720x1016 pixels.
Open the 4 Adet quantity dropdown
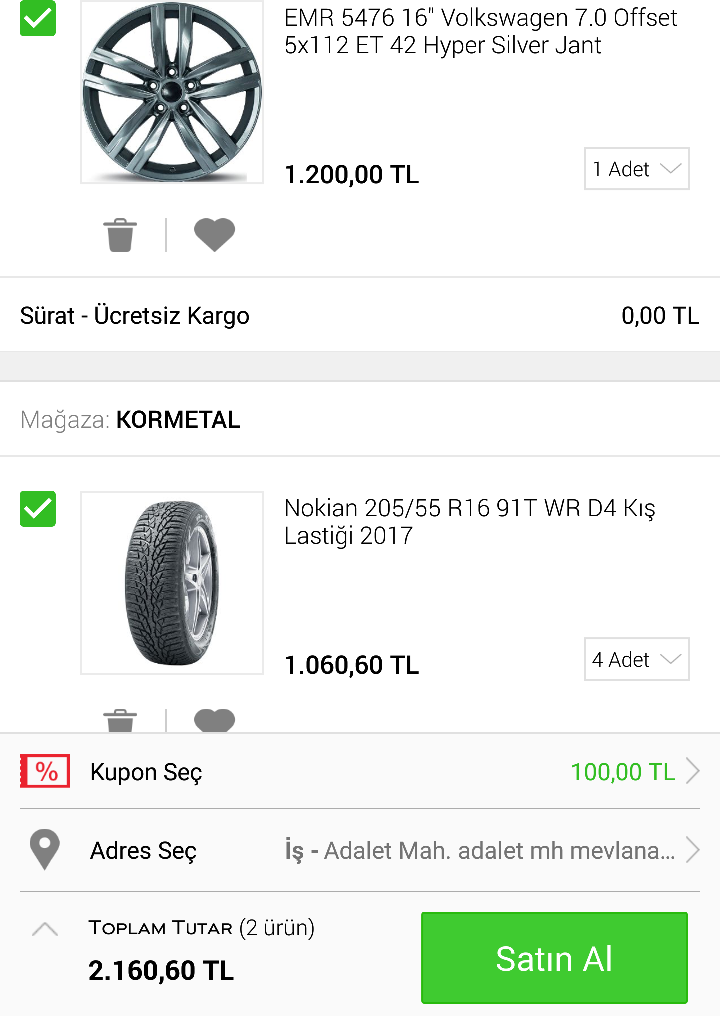pos(636,660)
